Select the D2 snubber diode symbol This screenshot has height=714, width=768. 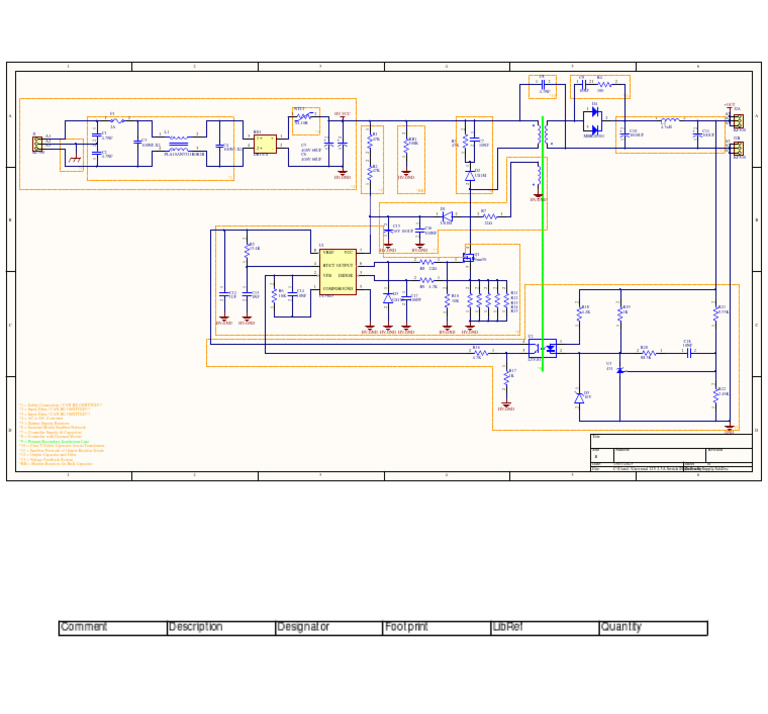(x=470, y=176)
